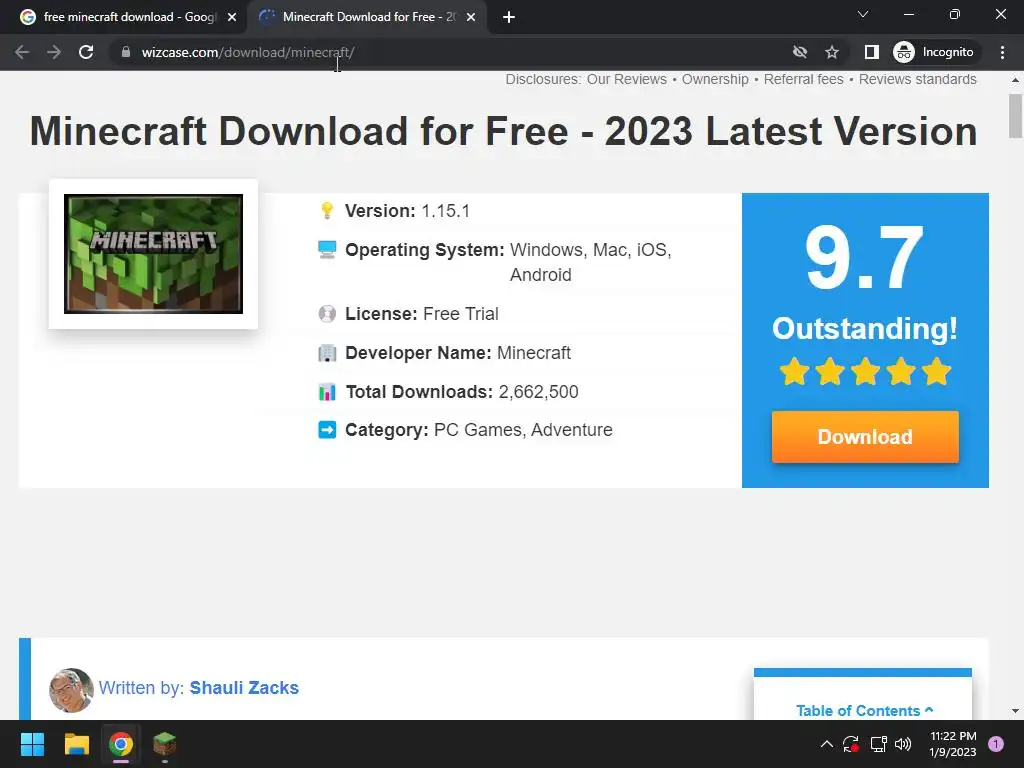Show hidden system tray icons
The height and width of the screenshot is (768, 1024).
coord(826,744)
